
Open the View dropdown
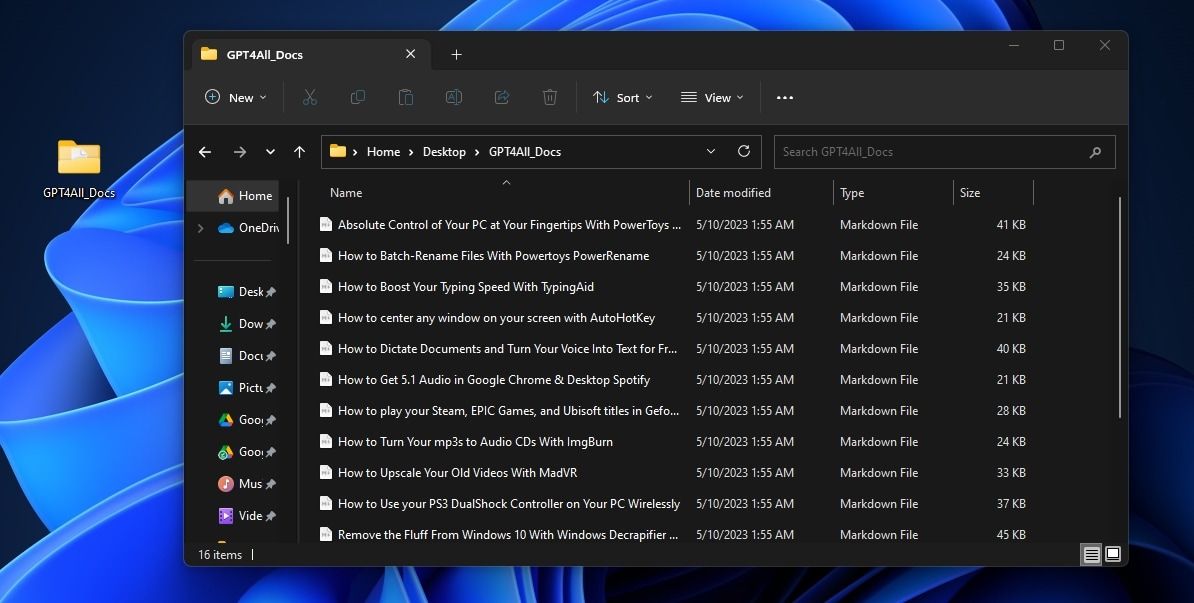[x=711, y=97]
